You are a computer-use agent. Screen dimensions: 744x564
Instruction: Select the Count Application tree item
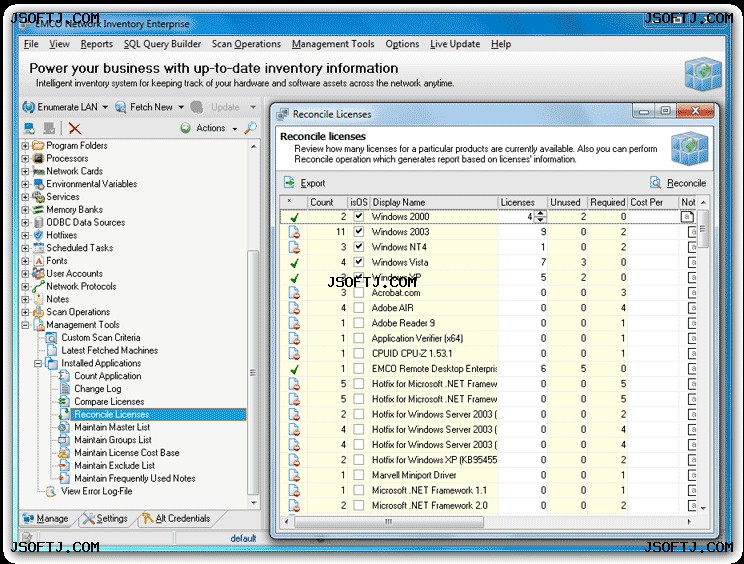click(x=108, y=376)
